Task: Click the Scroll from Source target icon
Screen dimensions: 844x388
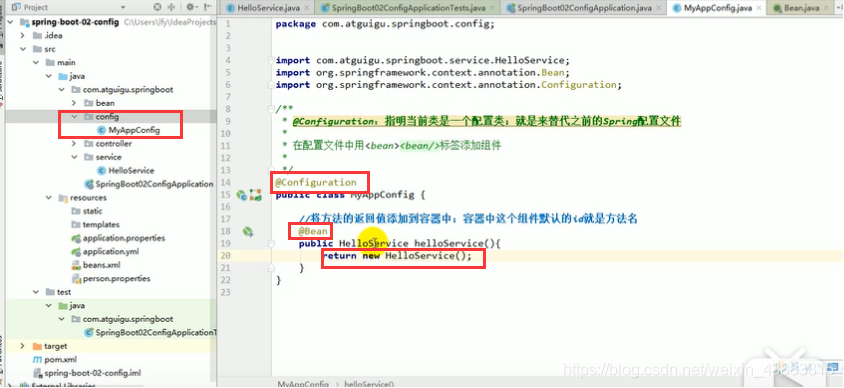Action: (x=157, y=8)
